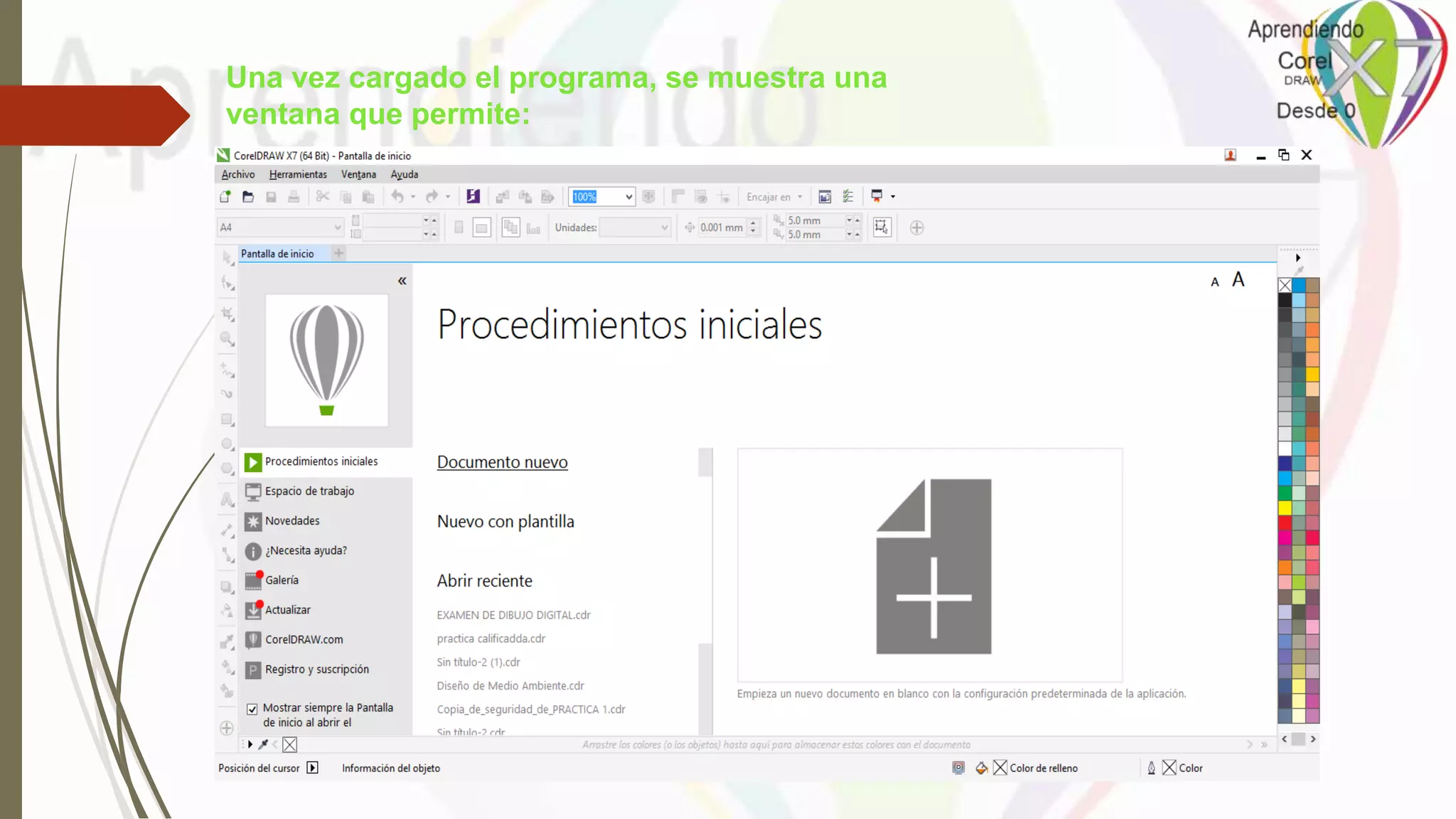
Task: Click the smaller text size A icon
Action: point(1215,282)
